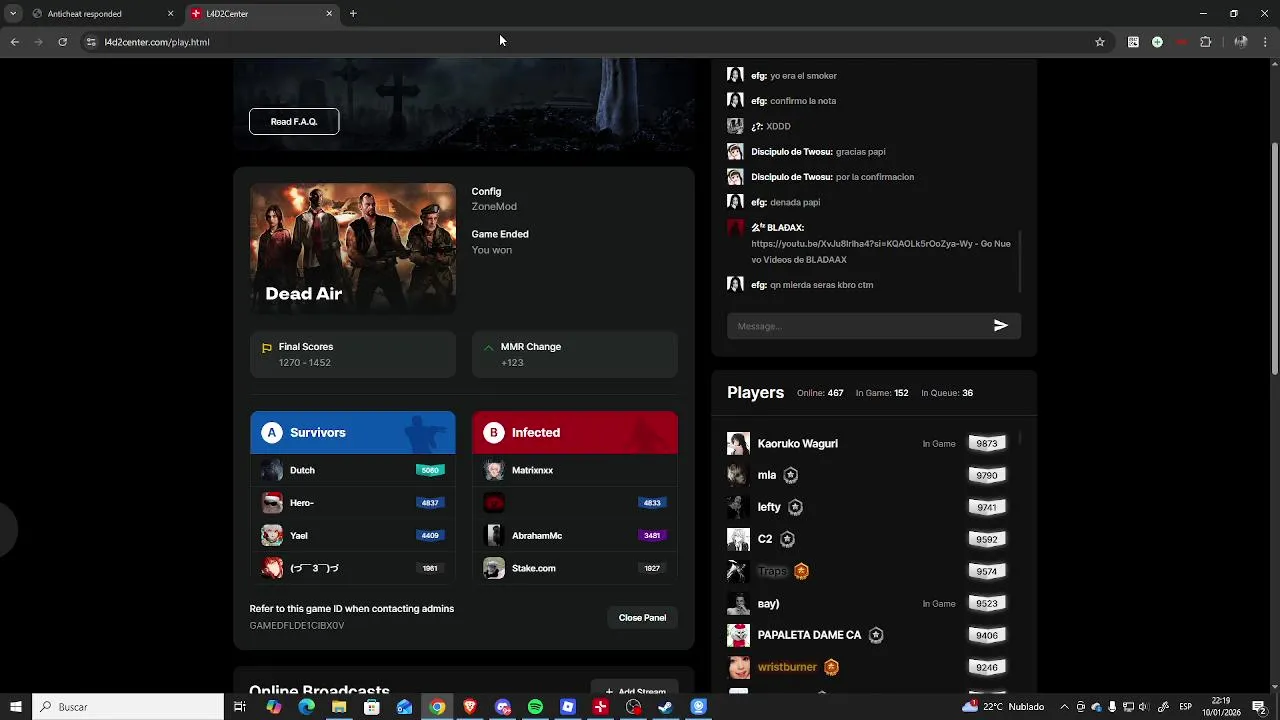Open Matrixnxx's avatar in Infected team
The height and width of the screenshot is (720, 1280).
click(494, 470)
